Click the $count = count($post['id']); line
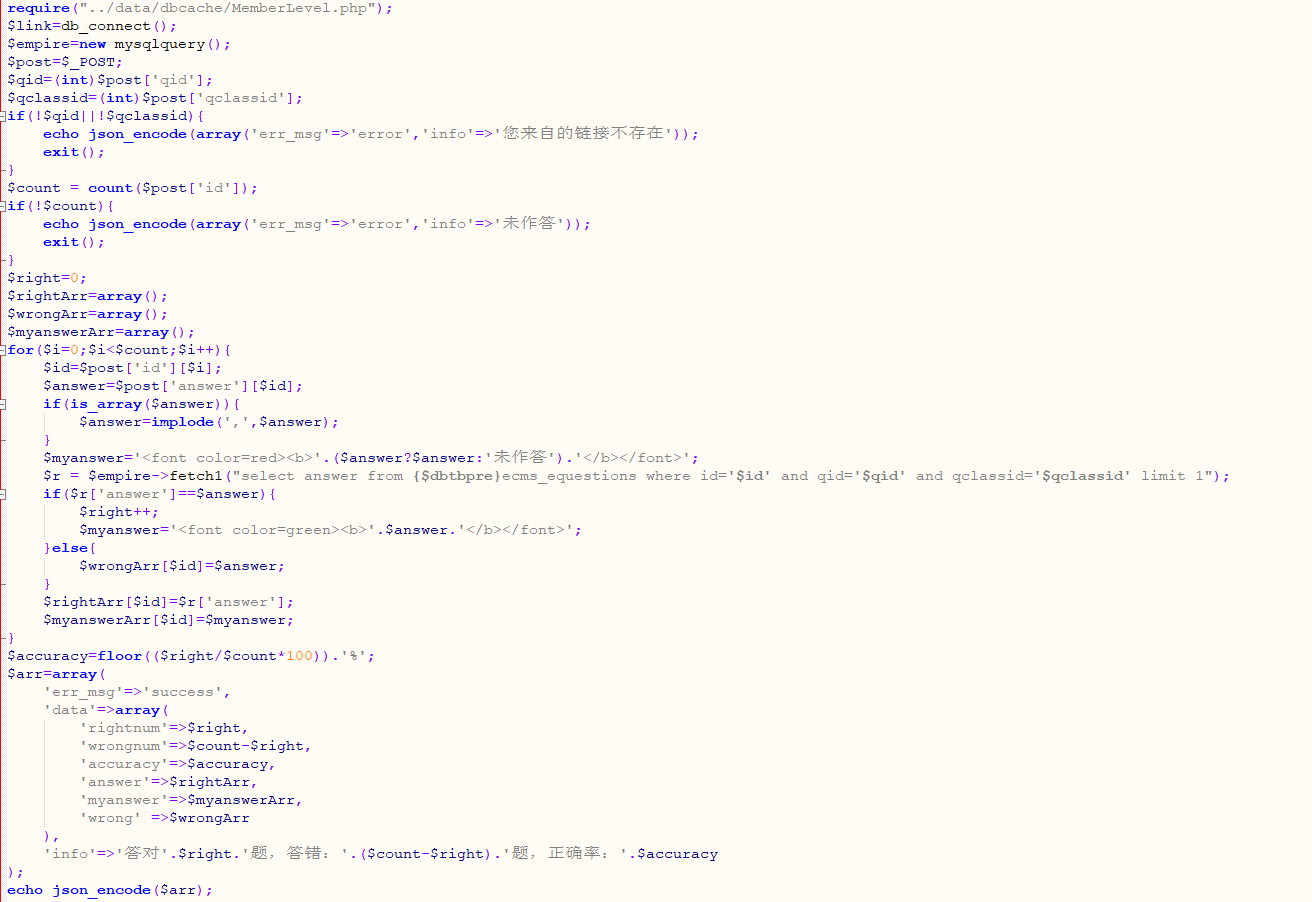The height and width of the screenshot is (902, 1312). tap(132, 188)
